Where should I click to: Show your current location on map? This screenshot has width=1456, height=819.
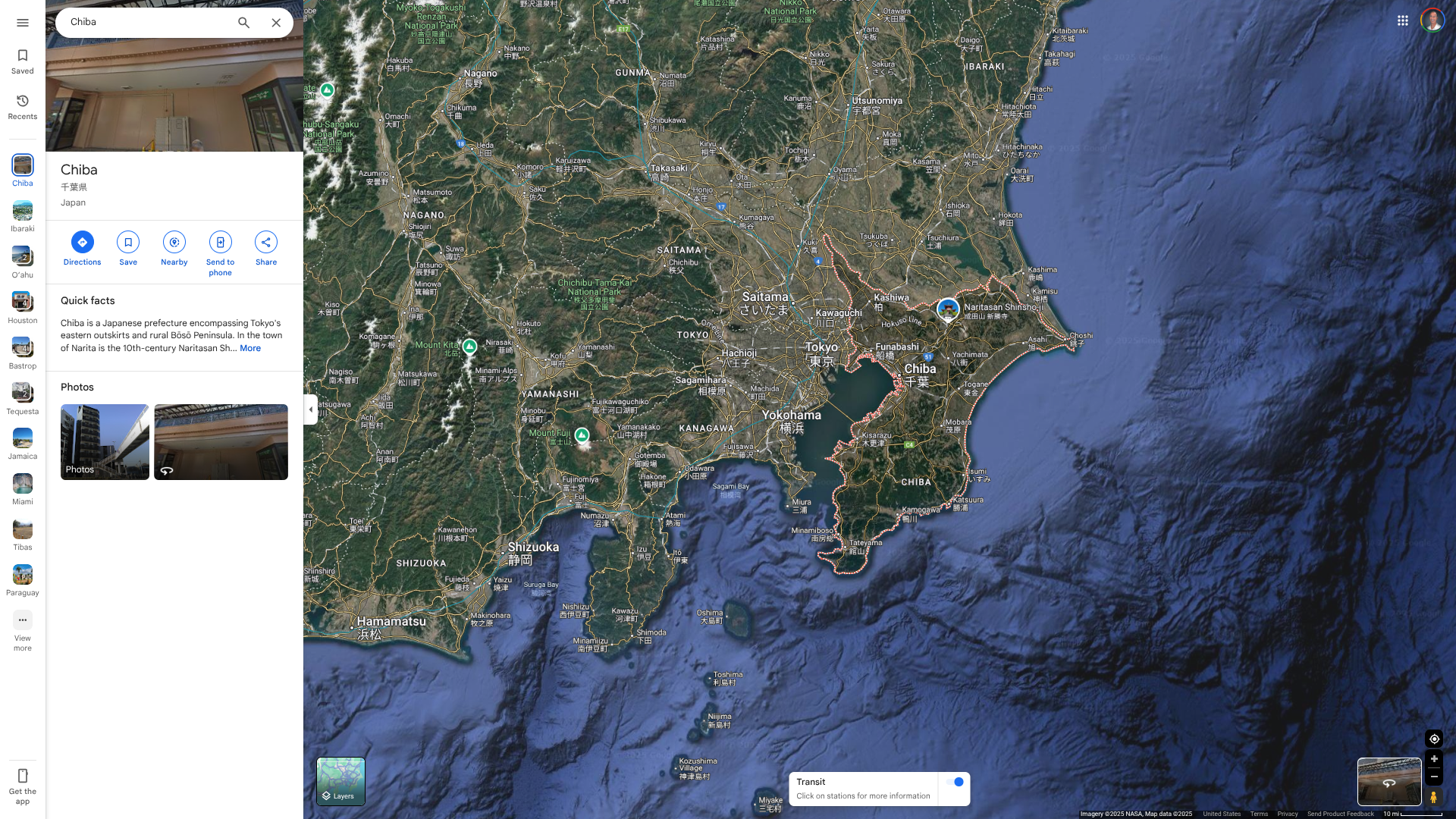[1434, 739]
